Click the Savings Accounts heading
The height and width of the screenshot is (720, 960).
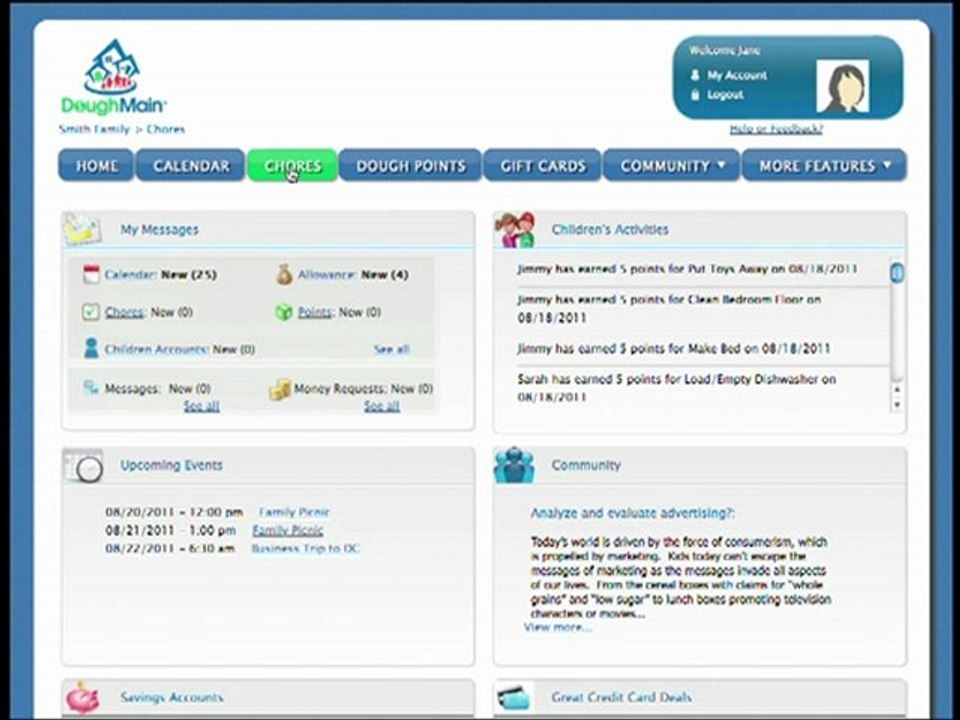click(x=171, y=697)
